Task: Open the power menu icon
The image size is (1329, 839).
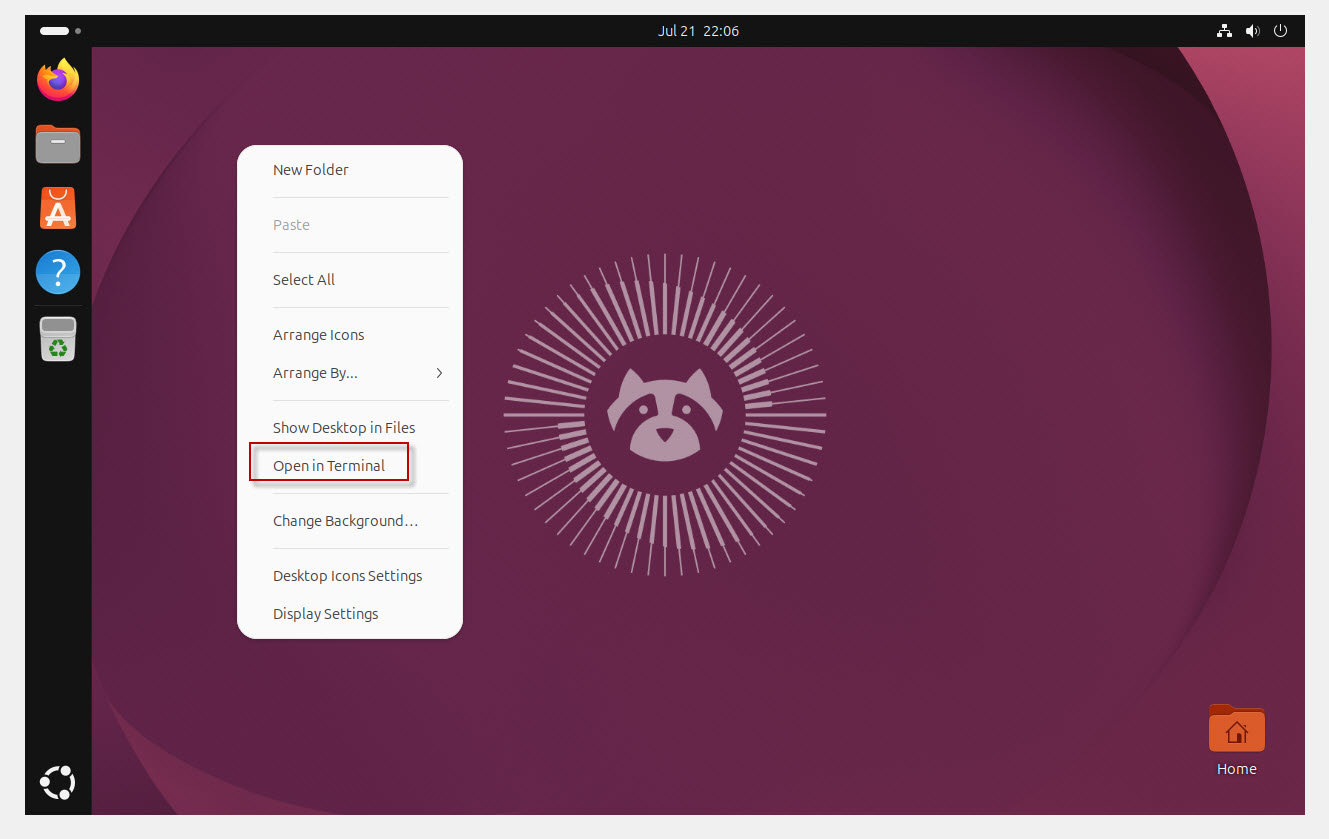Action: coord(1280,31)
